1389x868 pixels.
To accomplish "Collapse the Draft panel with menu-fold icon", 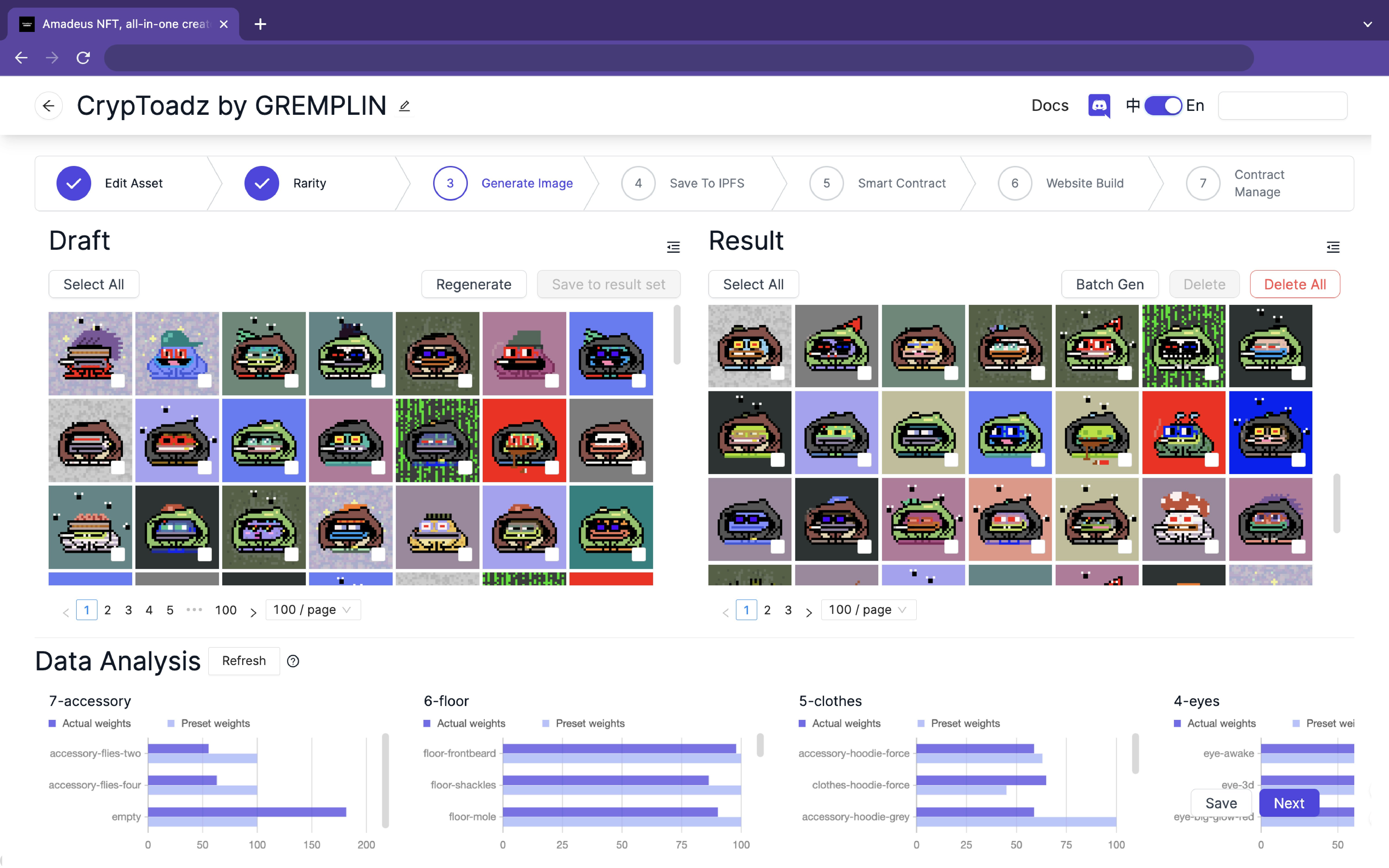I will pyautogui.click(x=673, y=247).
